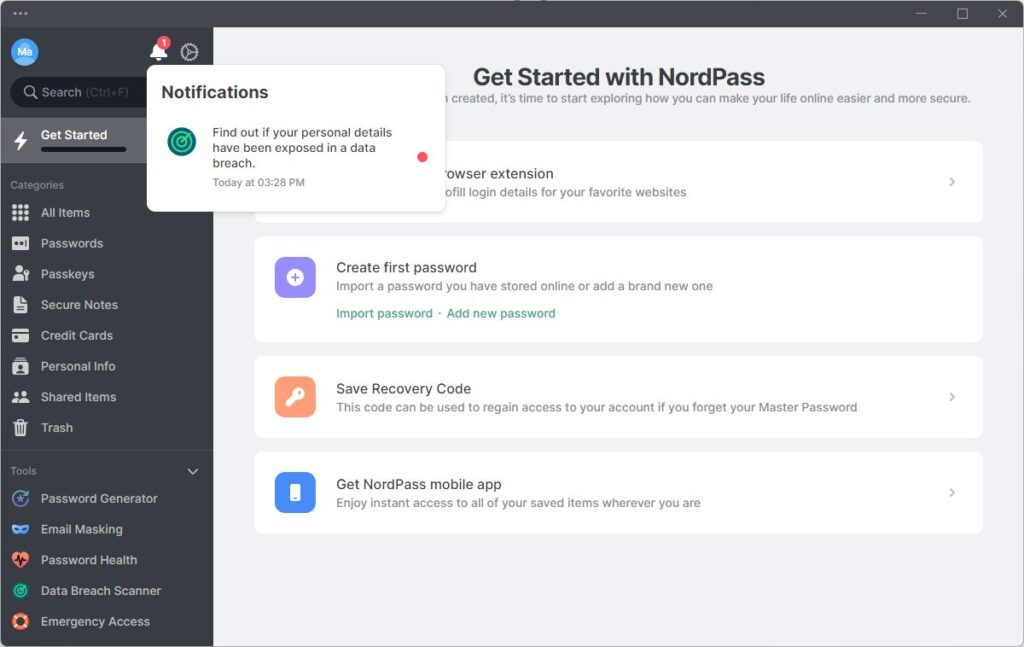Screen dimensions: 1024x647
Task: Expand the Save Recovery Code chevron
Action: (952, 397)
